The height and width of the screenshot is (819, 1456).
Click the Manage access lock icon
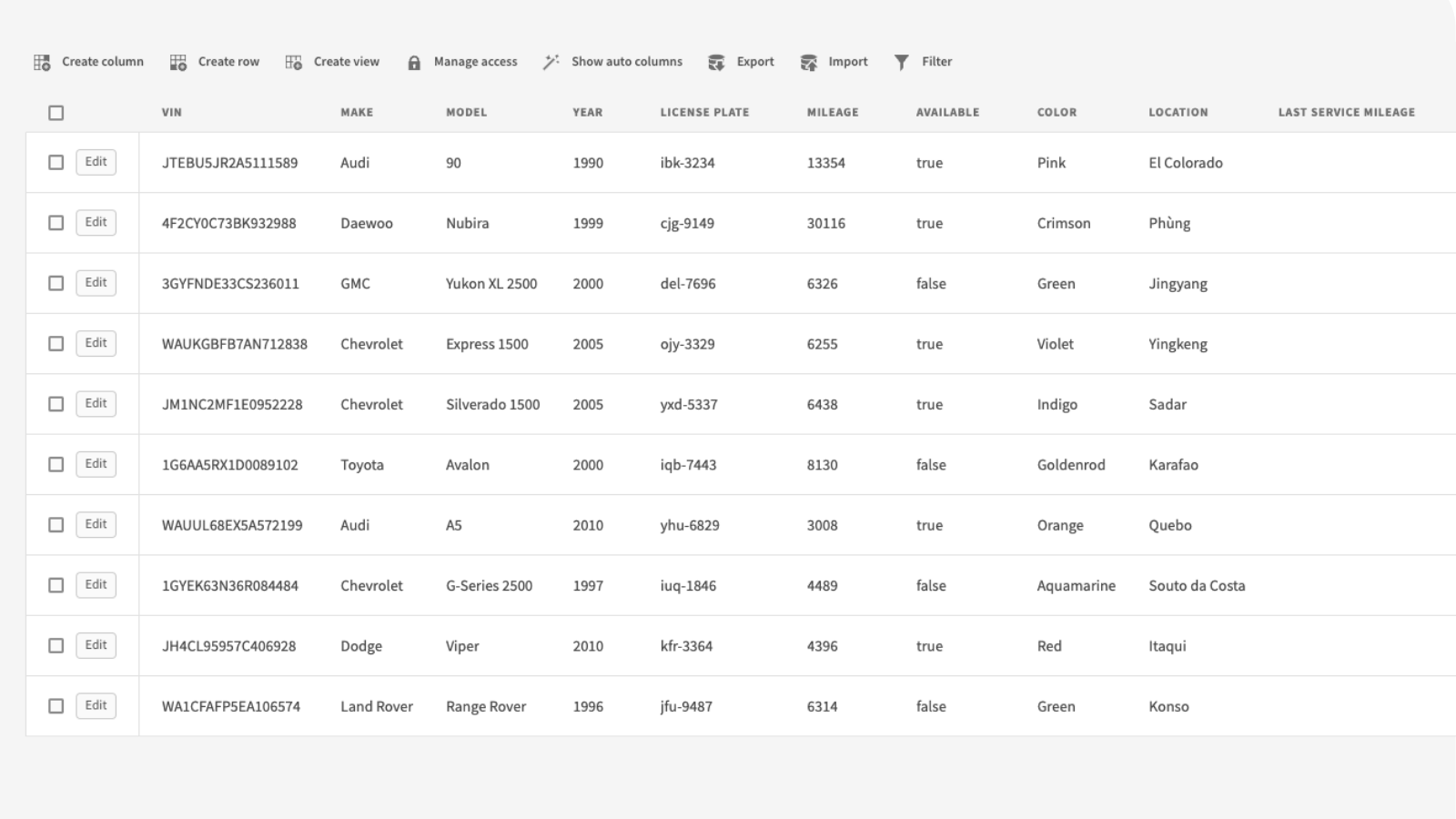[414, 62]
